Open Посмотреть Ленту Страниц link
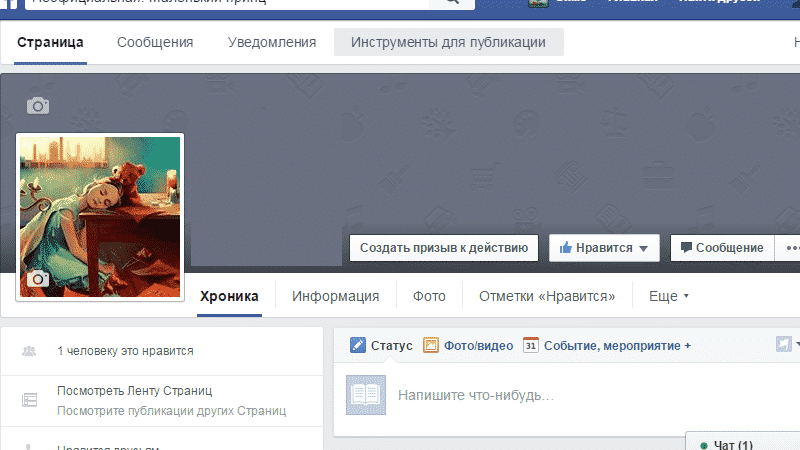 point(135,391)
